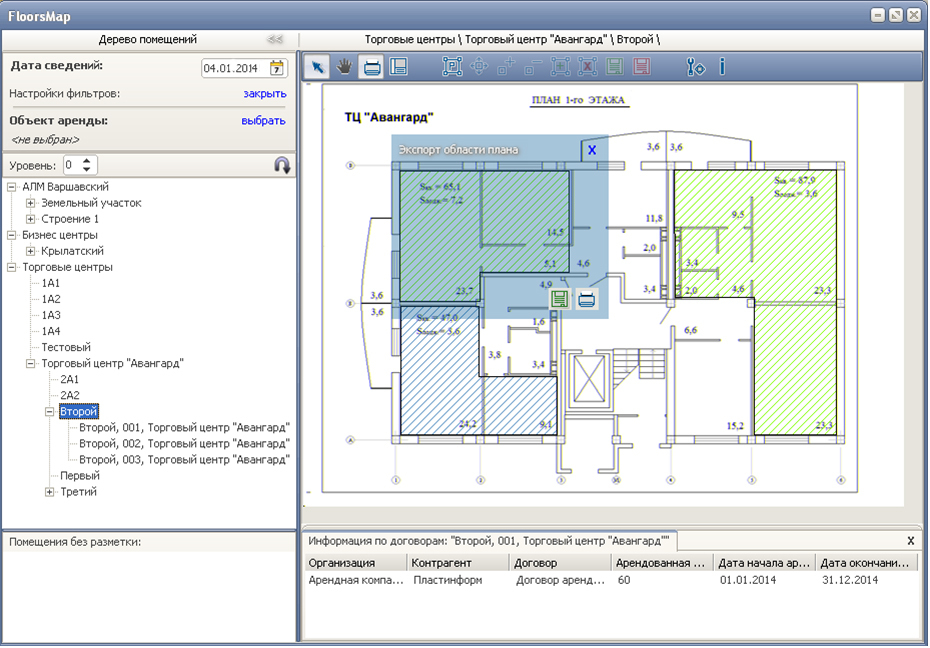Activate the hand pan tool

pos(344,67)
